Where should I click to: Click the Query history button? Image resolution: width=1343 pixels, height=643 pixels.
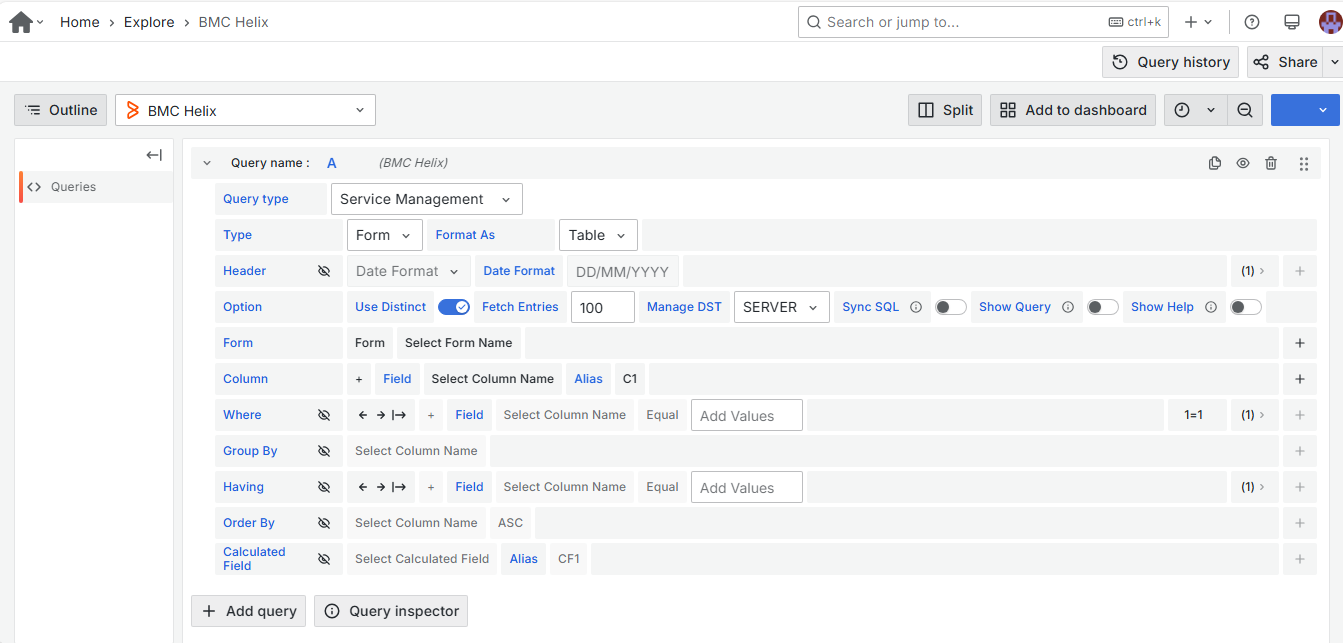(x=1171, y=62)
